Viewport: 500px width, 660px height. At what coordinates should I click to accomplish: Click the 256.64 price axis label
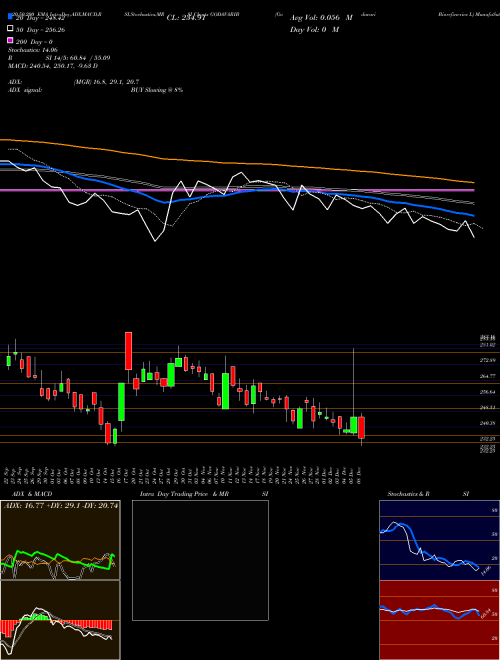coord(487,391)
